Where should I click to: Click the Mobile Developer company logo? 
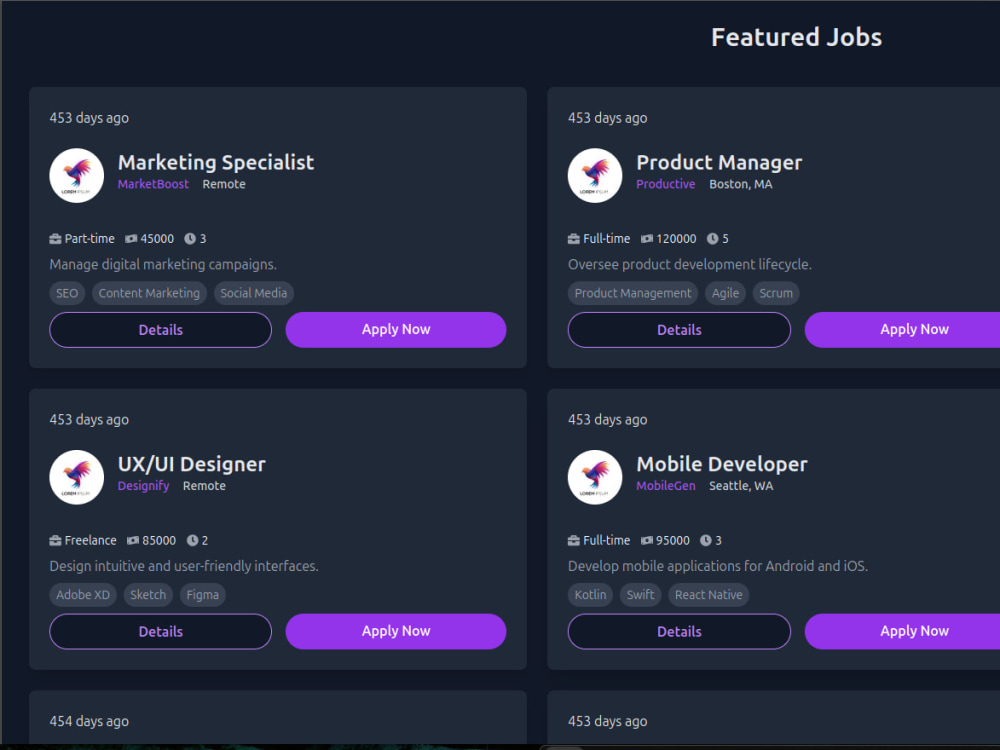(x=595, y=477)
